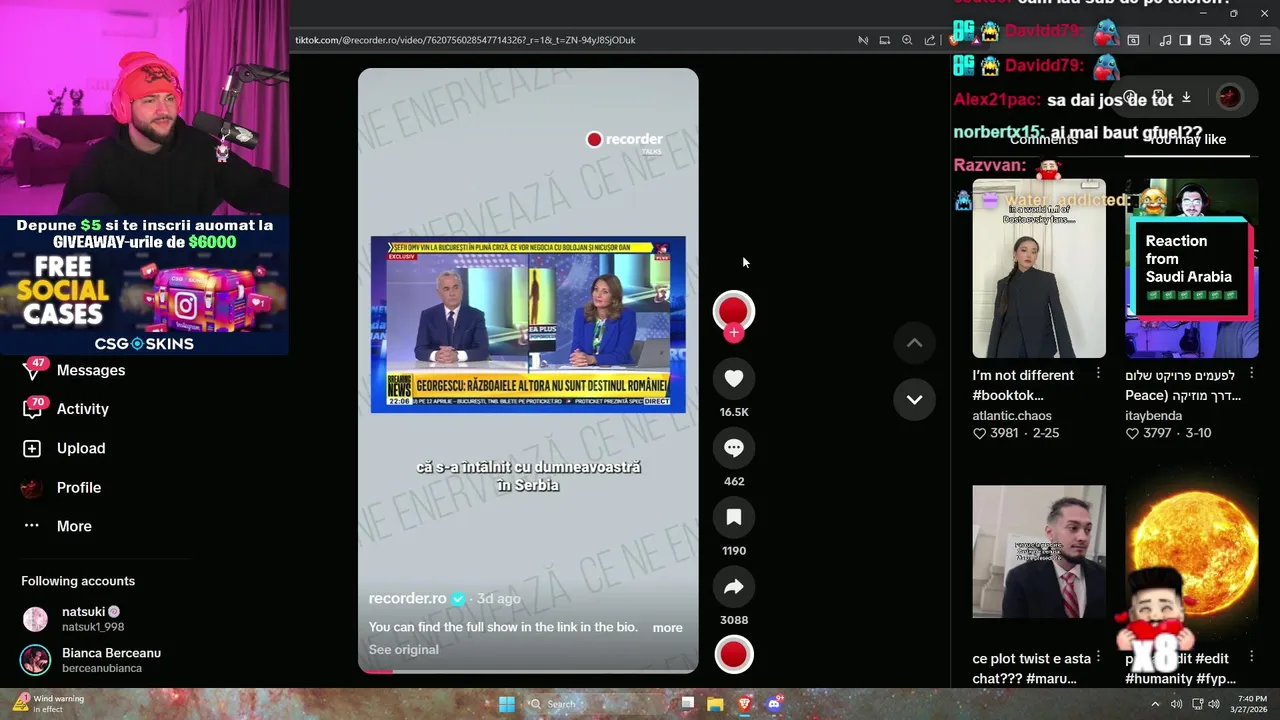1280x720 pixels.
Task: Open the Brave VPN shield icon
Action: 1245,40
